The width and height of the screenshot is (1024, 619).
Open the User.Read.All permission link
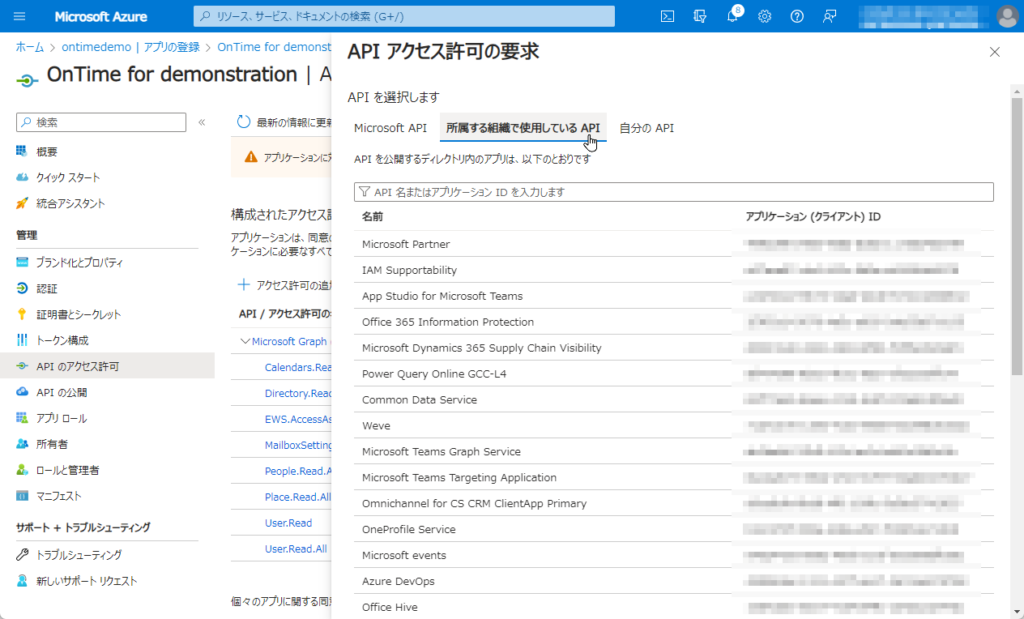[x=296, y=548]
